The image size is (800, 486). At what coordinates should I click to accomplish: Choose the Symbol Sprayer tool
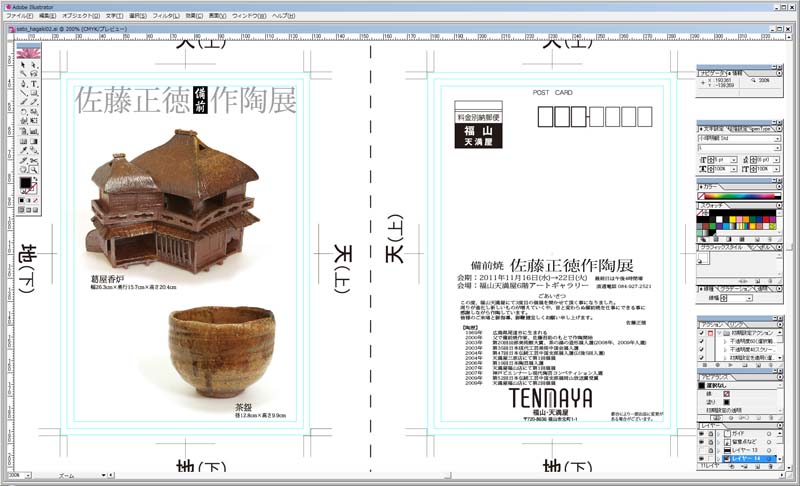[23, 131]
